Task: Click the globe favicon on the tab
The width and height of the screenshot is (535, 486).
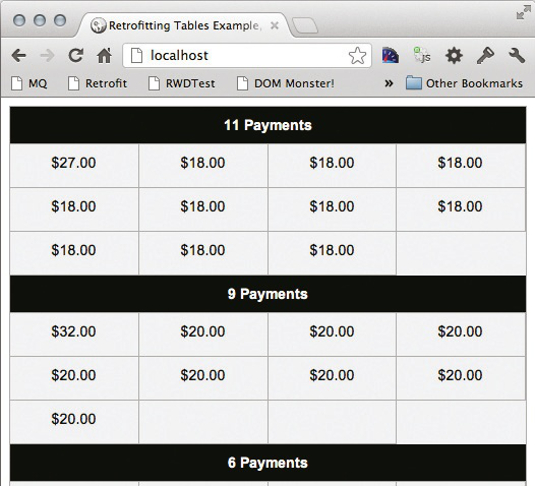Action: (x=98, y=26)
